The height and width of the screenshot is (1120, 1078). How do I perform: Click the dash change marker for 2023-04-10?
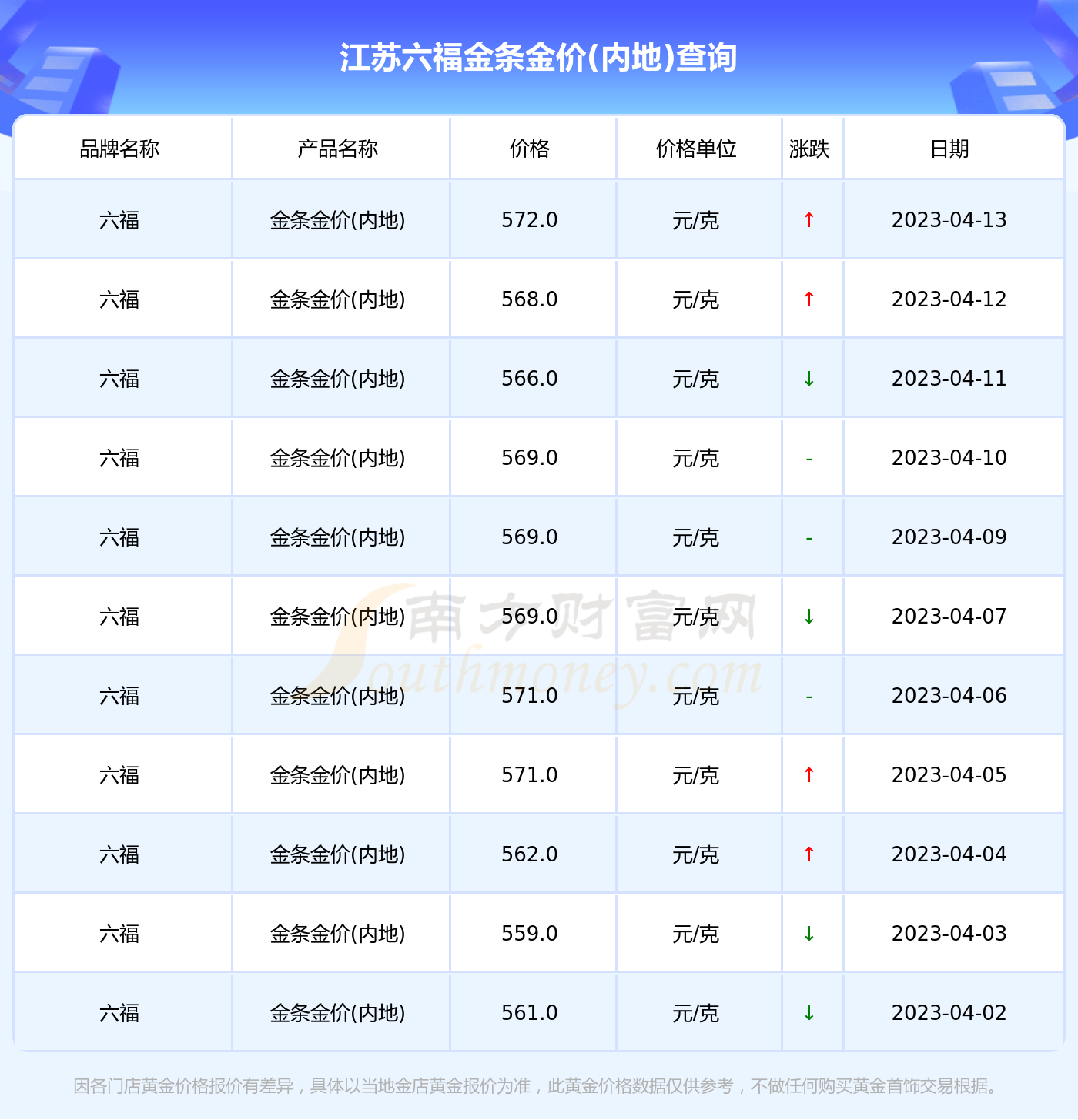tap(809, 459)
